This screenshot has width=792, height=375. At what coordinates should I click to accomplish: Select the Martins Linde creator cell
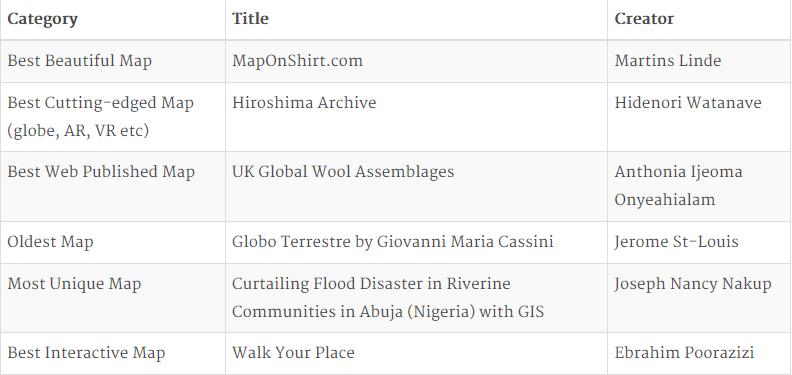[x=668, y=61]
